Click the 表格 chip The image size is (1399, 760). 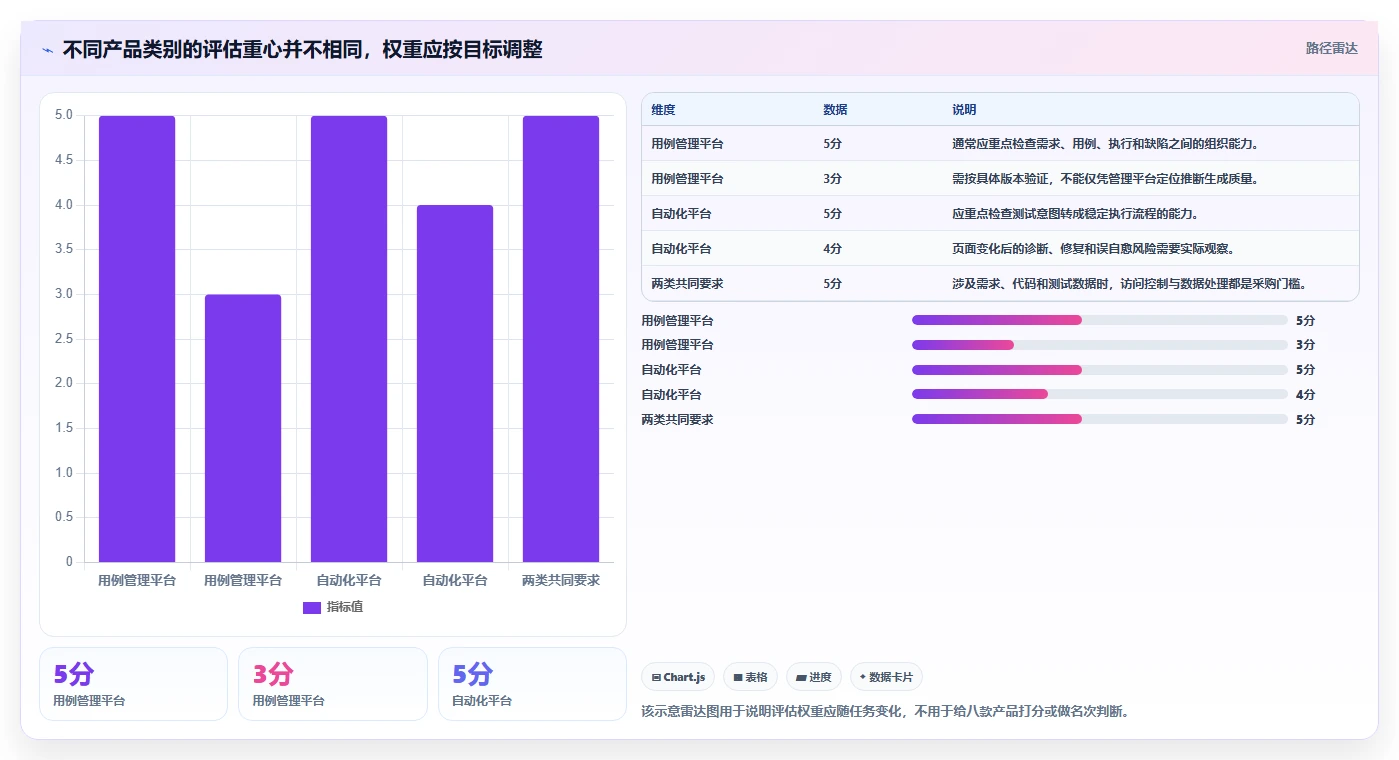point(750,677)
